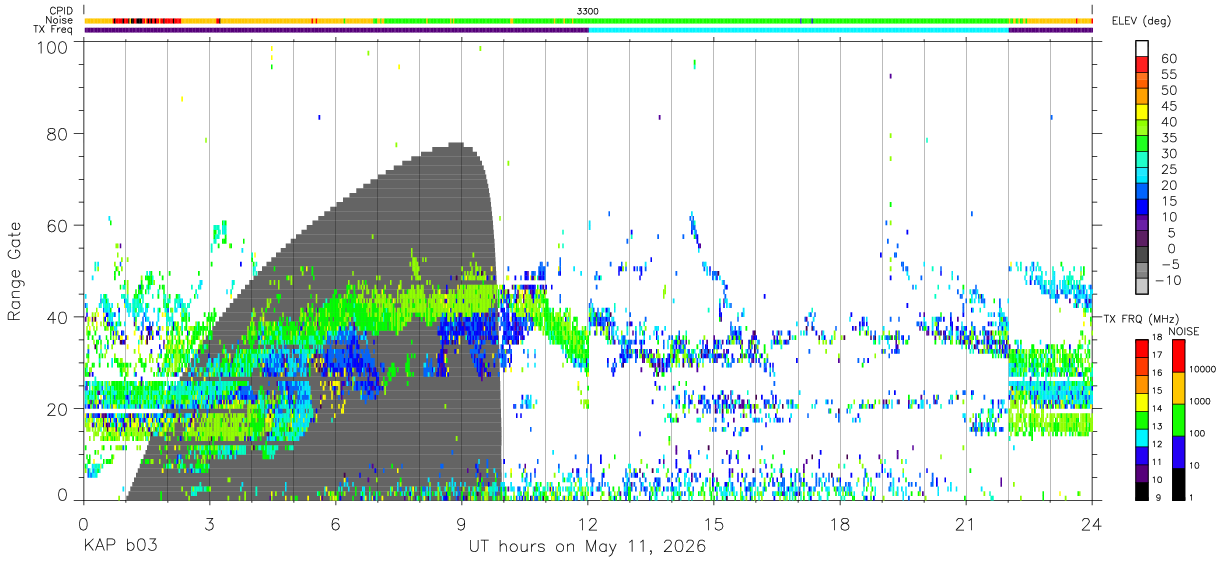Click the 24 tick on UT hours axis
1228x567 pixels.
pyautogui.click(x=1092, y=524)
